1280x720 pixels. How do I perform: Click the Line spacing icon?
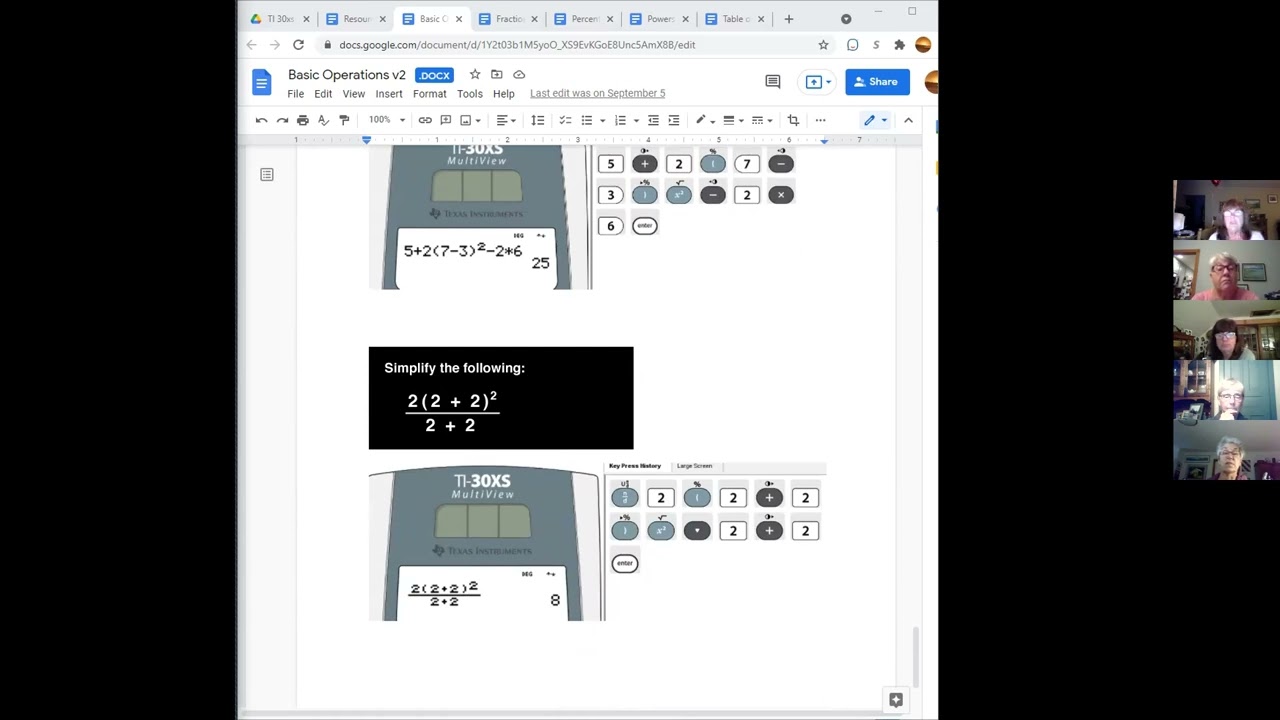coord(538,120)
